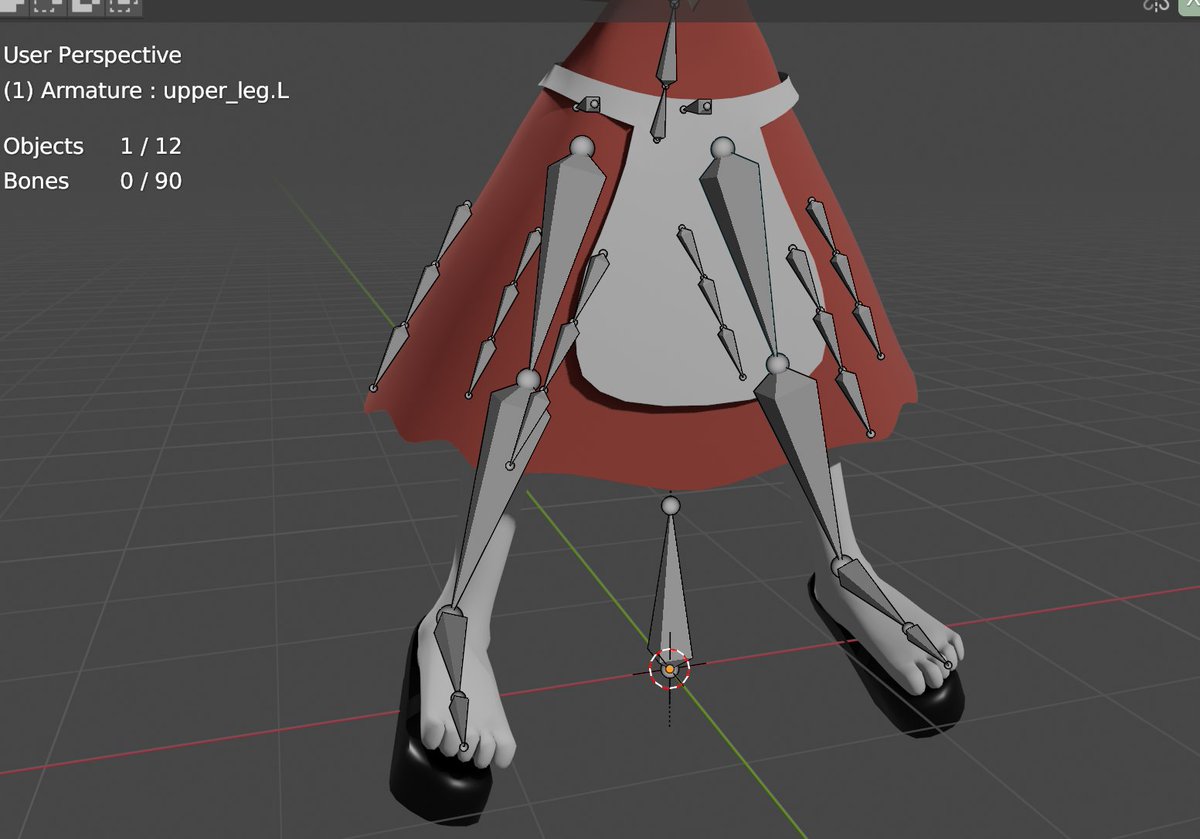Click the X-mirror butterfly icon in header

point(1157,5)
